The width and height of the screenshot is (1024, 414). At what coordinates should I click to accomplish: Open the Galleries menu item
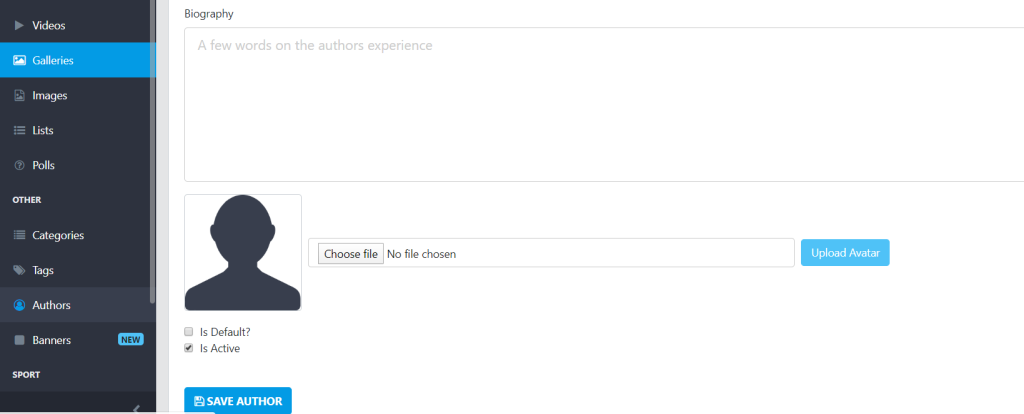(x=78, y=60)
